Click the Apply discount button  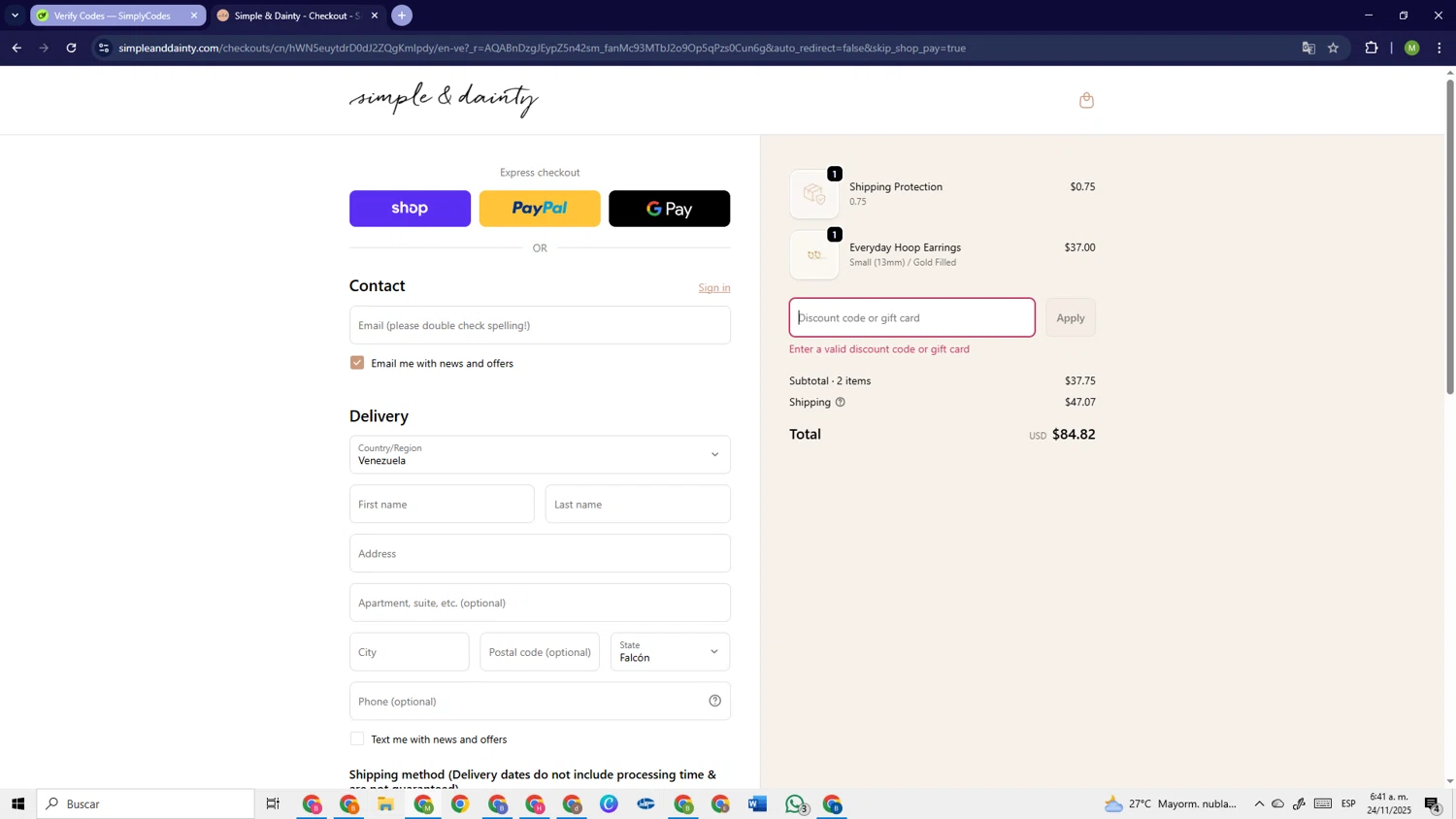point(1071,317)
